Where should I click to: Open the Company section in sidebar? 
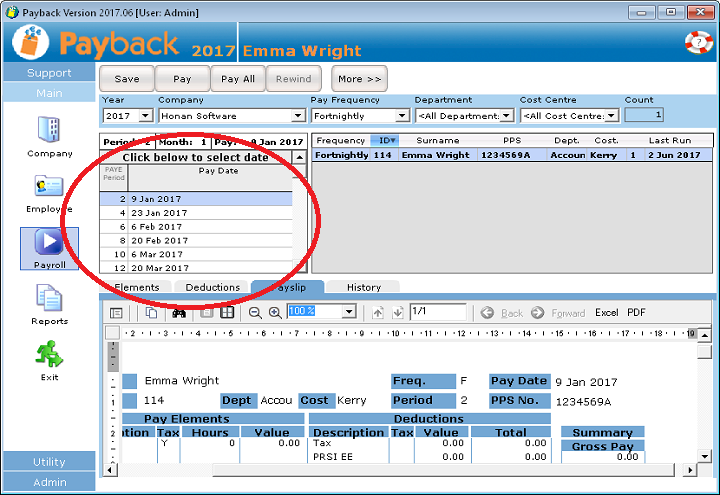(49, 131)
